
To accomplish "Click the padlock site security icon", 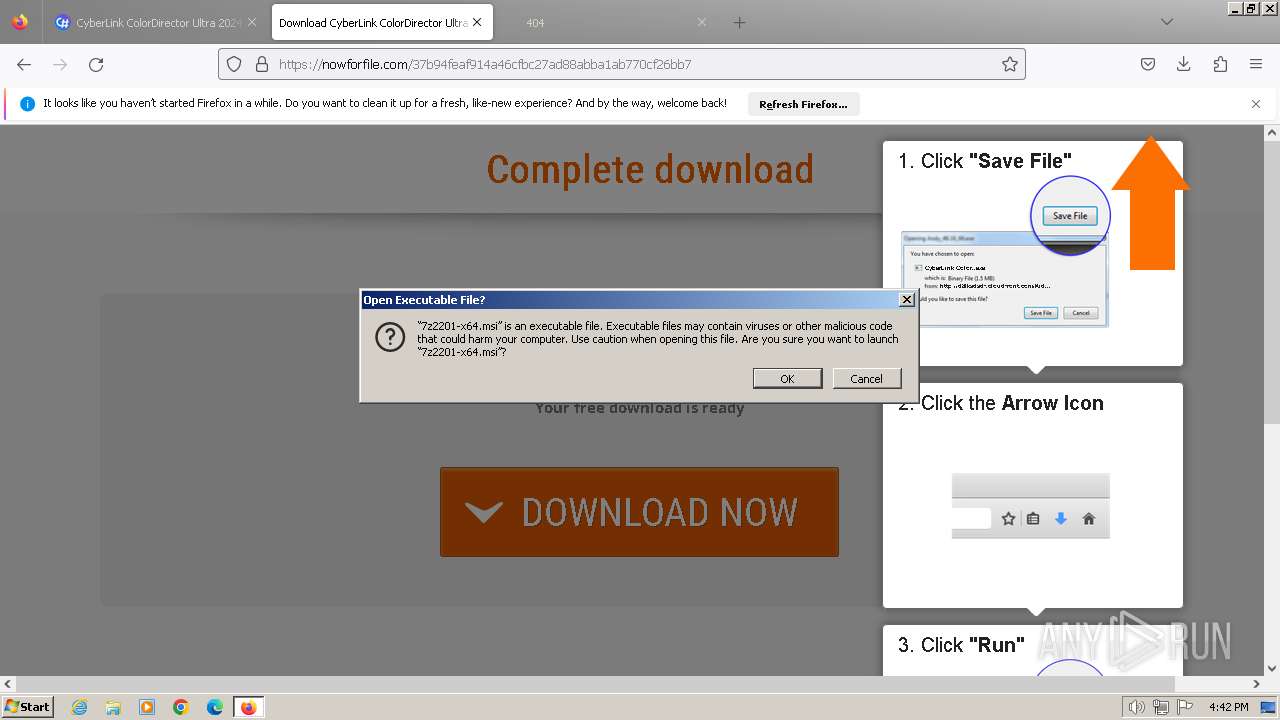I will (262, 64).
